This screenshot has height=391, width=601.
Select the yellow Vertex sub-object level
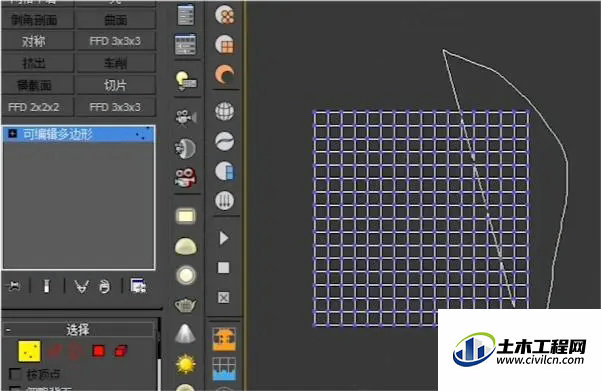(30, 351)
